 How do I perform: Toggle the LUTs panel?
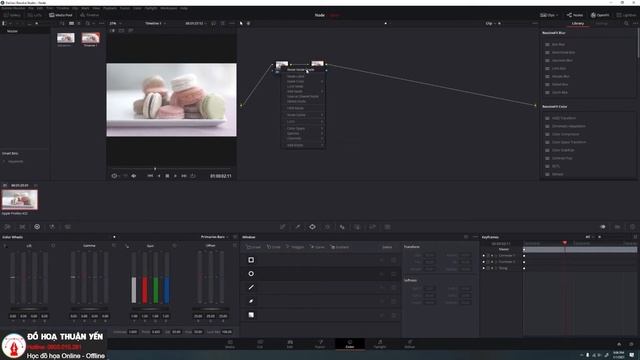tap(35, 15)
